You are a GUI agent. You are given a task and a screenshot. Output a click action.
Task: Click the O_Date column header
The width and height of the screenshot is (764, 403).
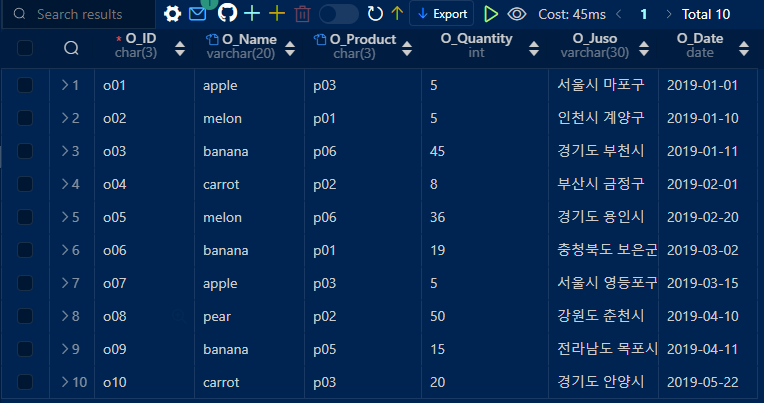(700, 38)
